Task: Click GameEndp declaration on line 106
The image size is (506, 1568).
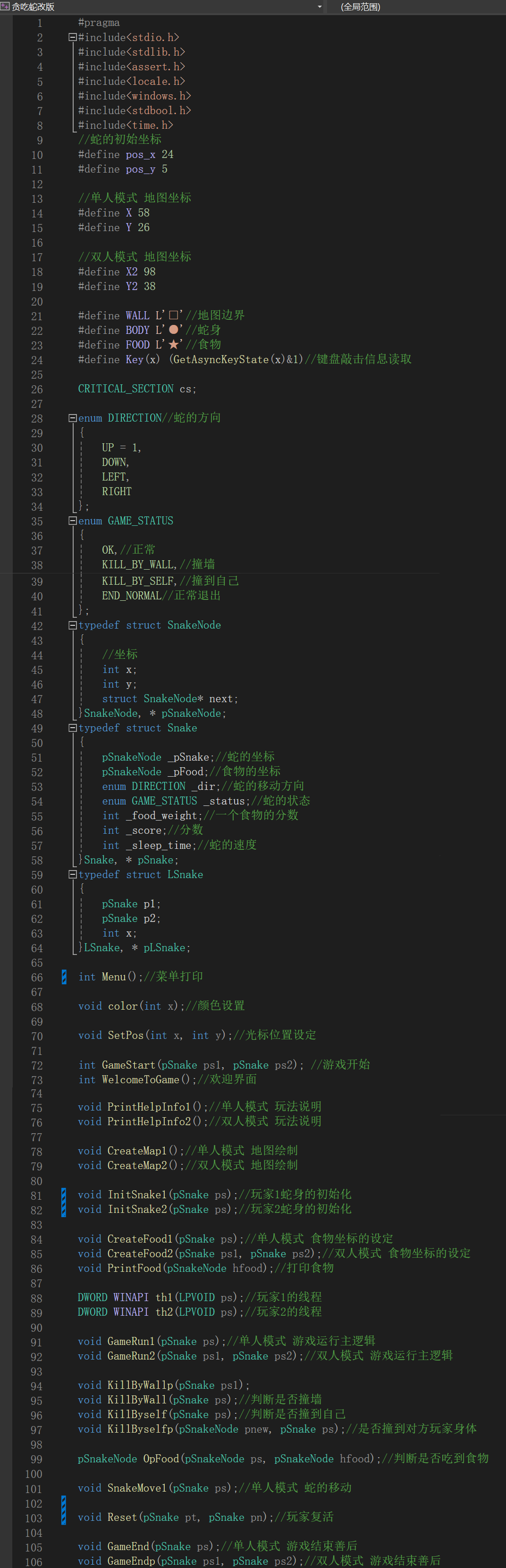Action: point(191,1561)
